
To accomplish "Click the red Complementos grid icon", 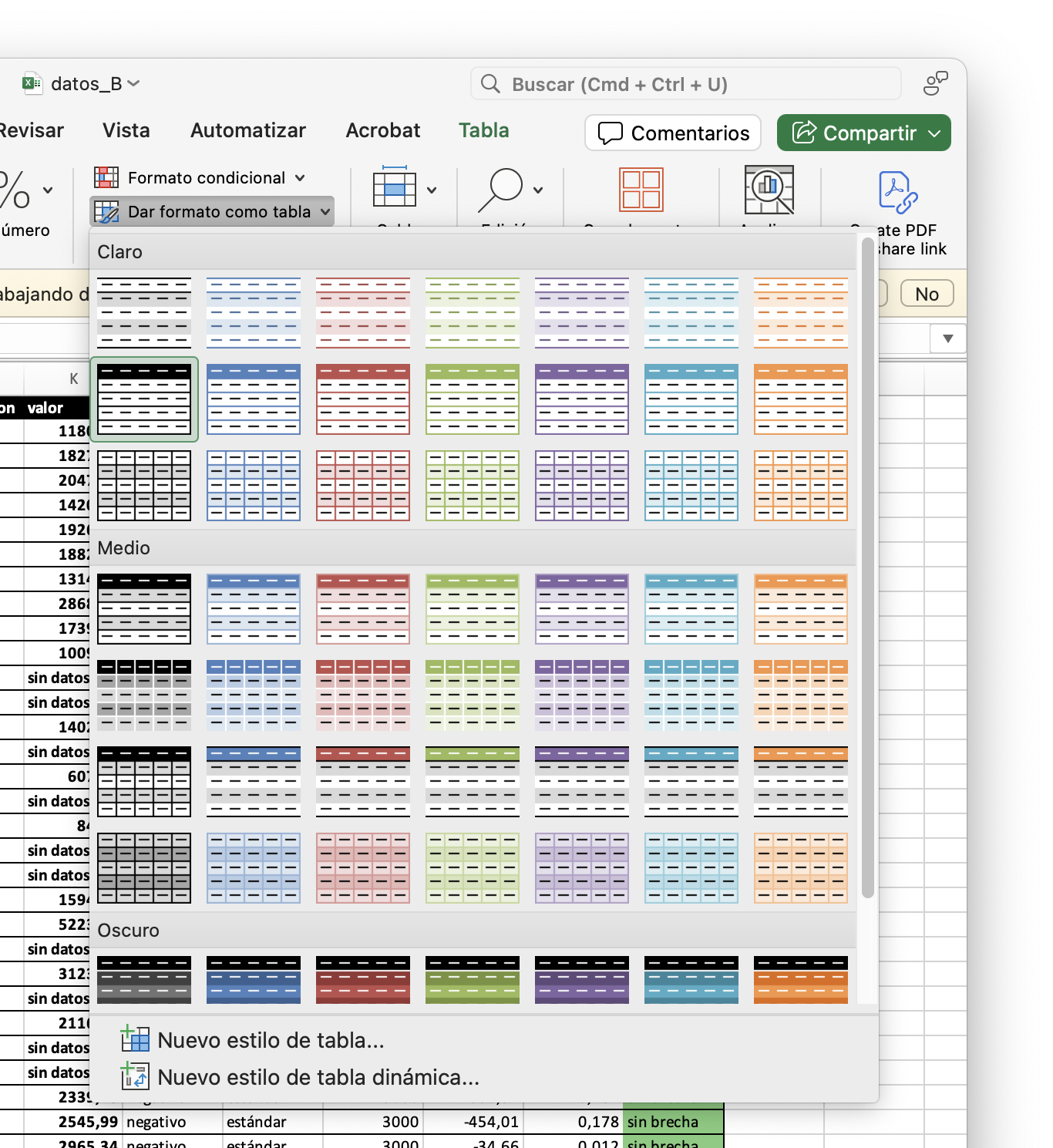I will 641,190.
